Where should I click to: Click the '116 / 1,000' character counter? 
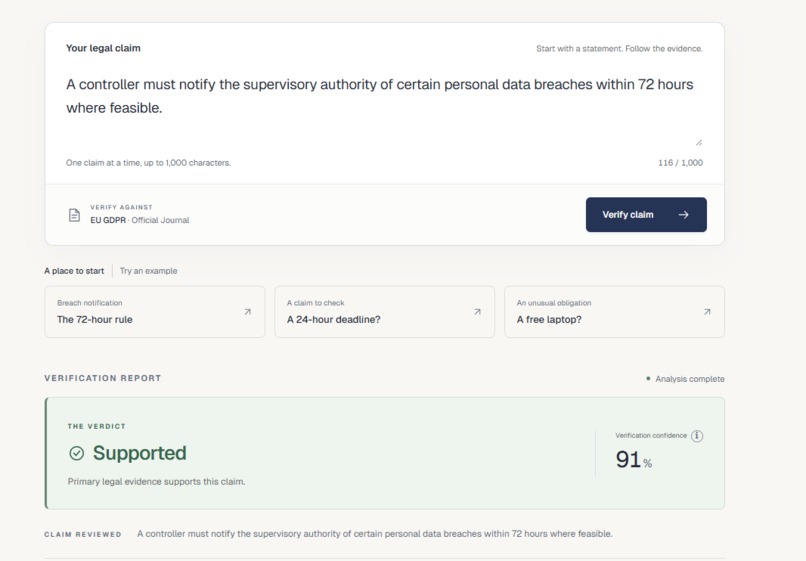680,162
